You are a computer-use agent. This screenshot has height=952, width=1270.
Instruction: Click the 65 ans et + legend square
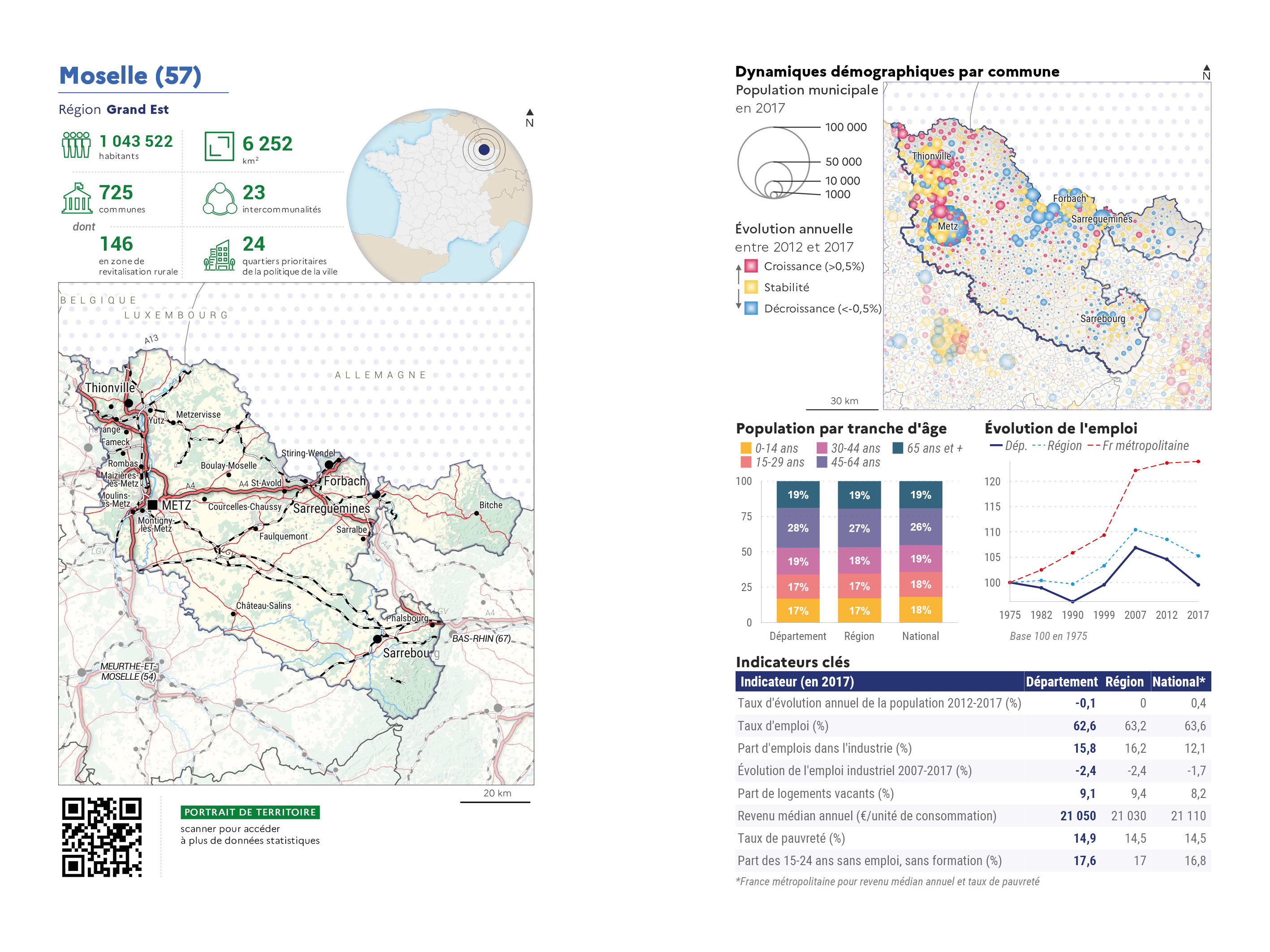coord(898,448)
